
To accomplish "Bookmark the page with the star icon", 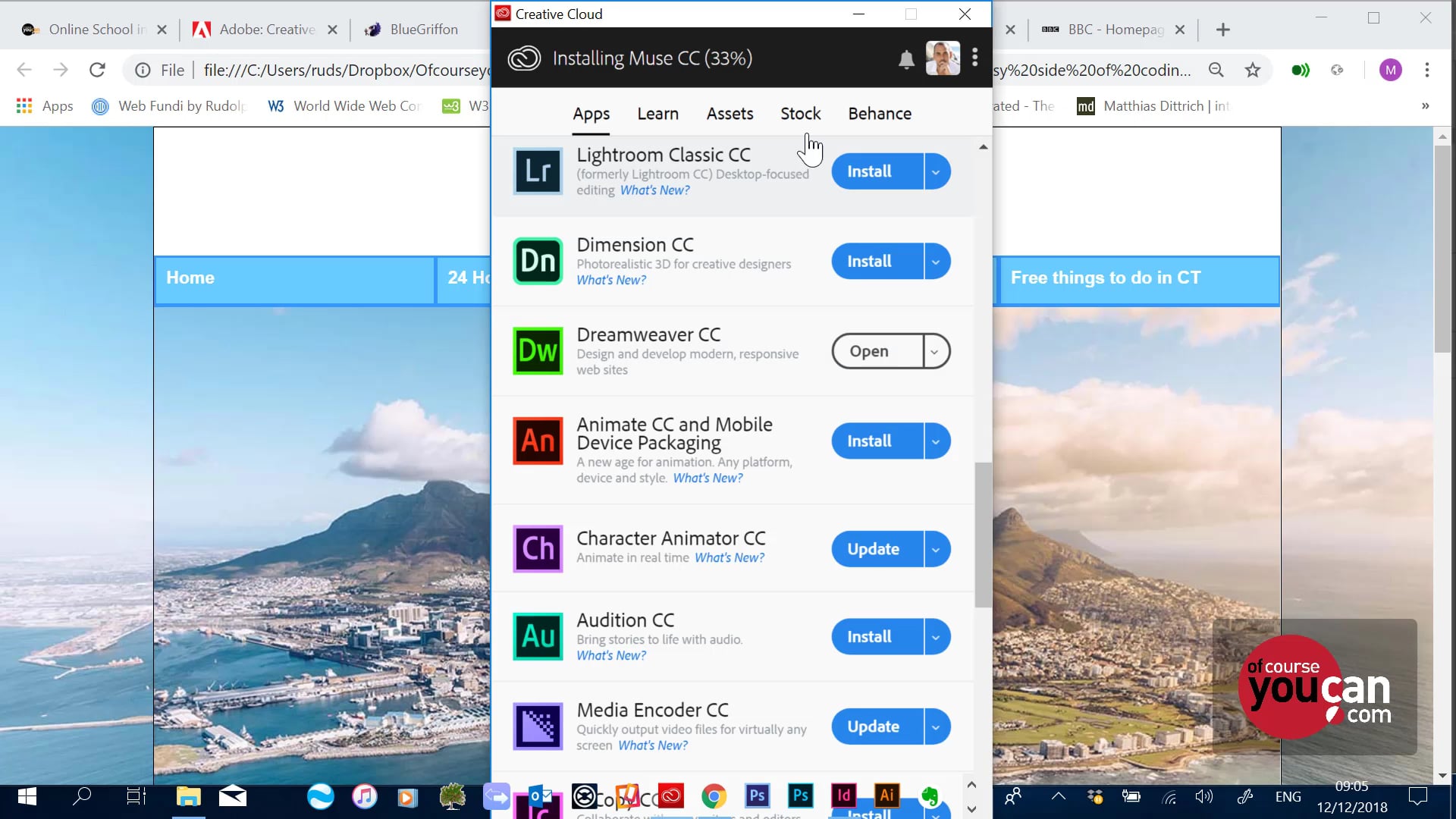I will 1253,70.
